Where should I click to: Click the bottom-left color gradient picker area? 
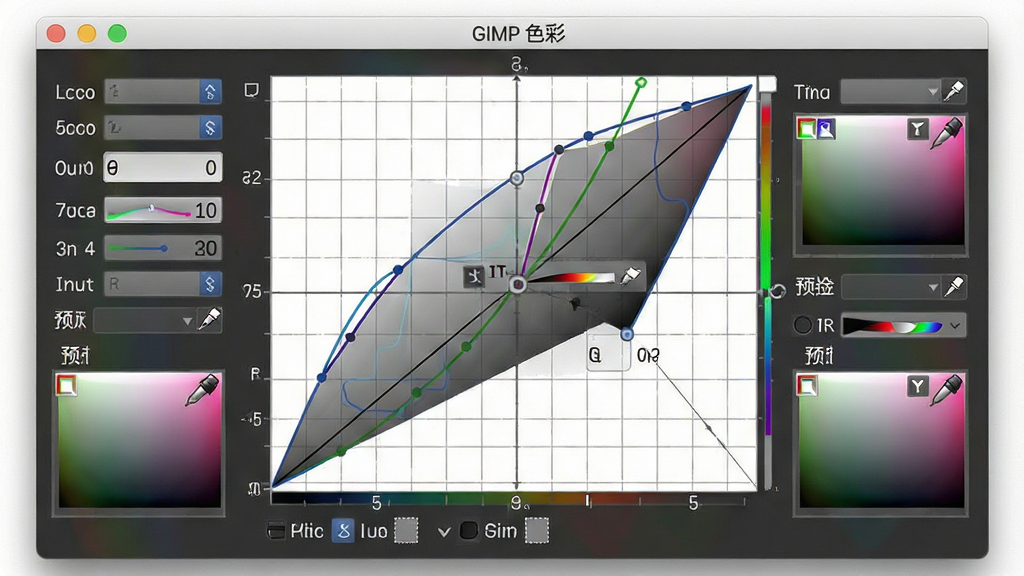[140, 441]
